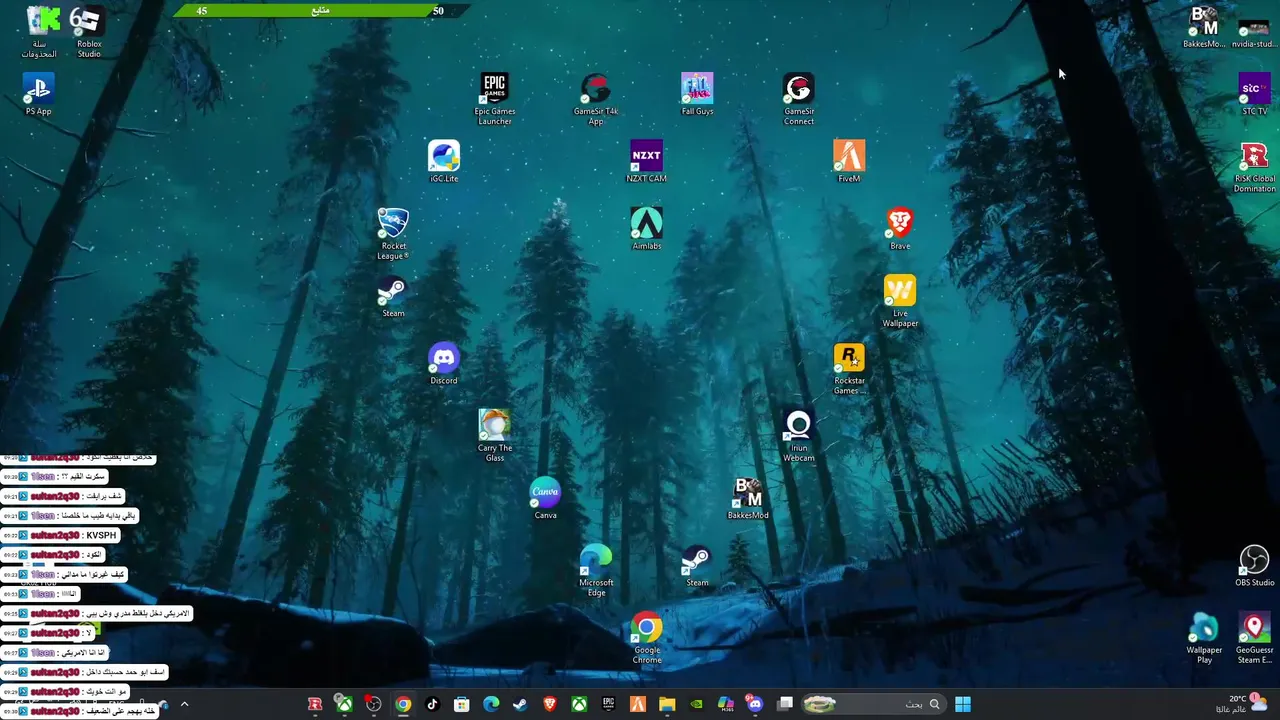Launch the FiveM desktop shortcut
Screen dimensions: 1280x720
tap(849, 161)
